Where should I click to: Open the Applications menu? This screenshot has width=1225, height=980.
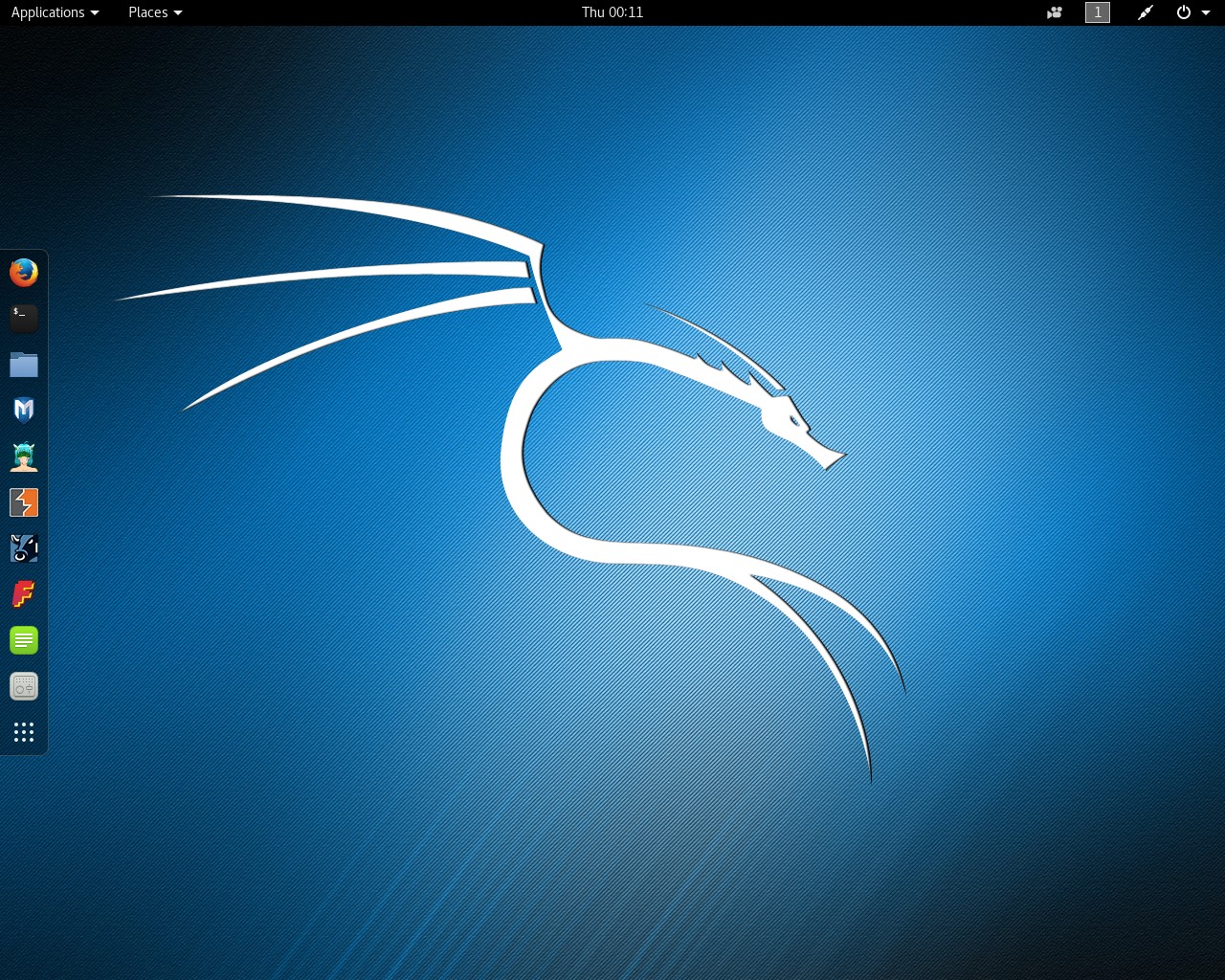pos(55,12)
